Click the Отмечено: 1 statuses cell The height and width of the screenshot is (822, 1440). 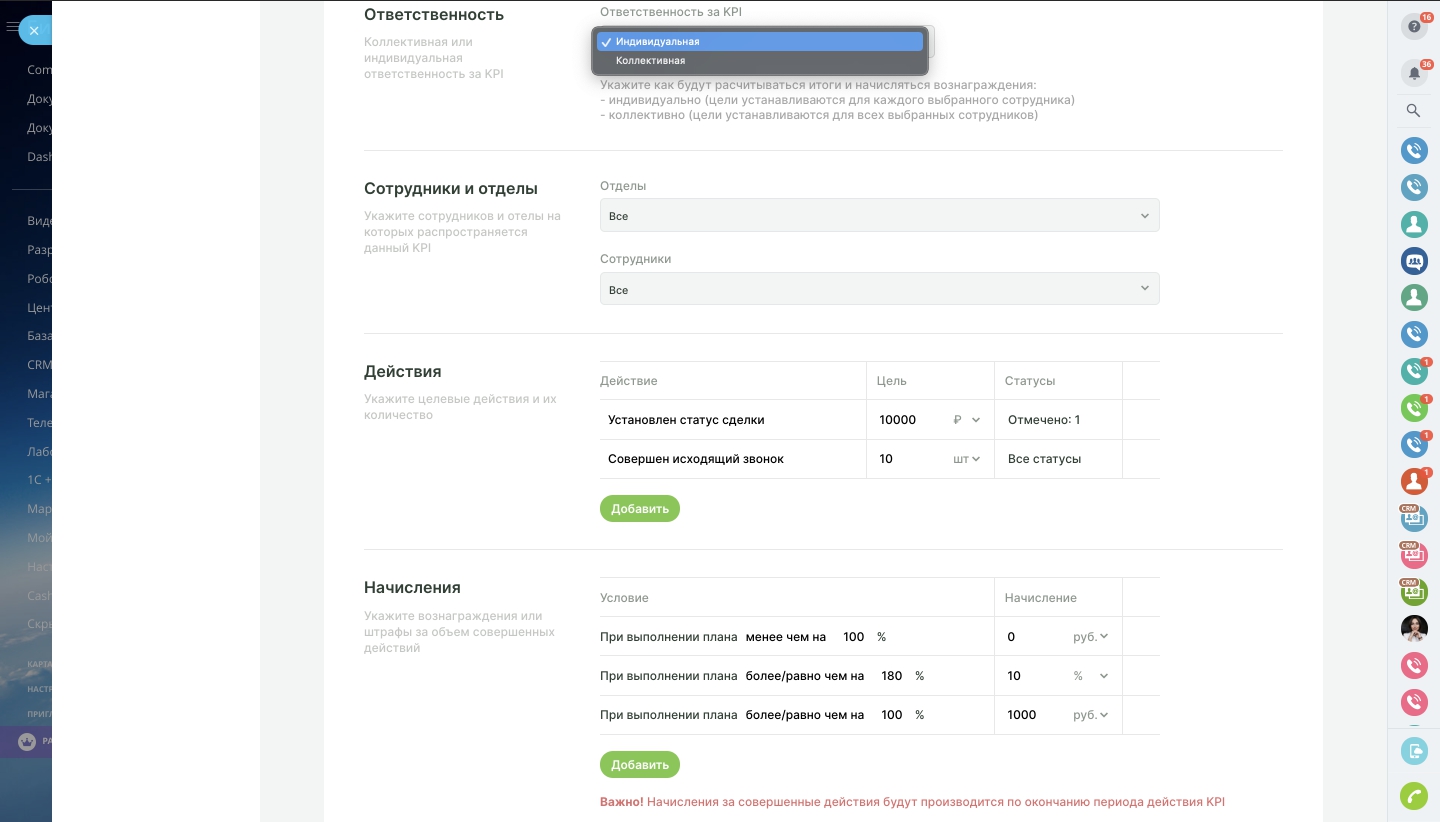click(1044, 420)
